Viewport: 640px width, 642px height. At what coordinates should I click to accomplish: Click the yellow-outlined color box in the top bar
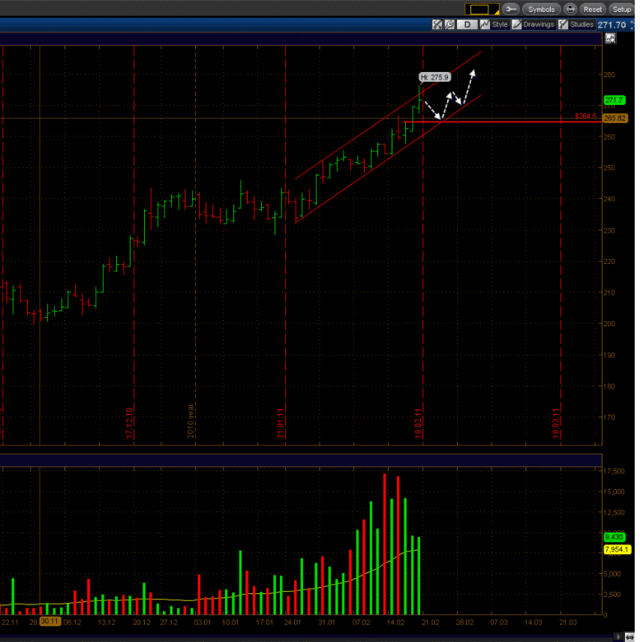pyautogui.click(x=479, y=9)
